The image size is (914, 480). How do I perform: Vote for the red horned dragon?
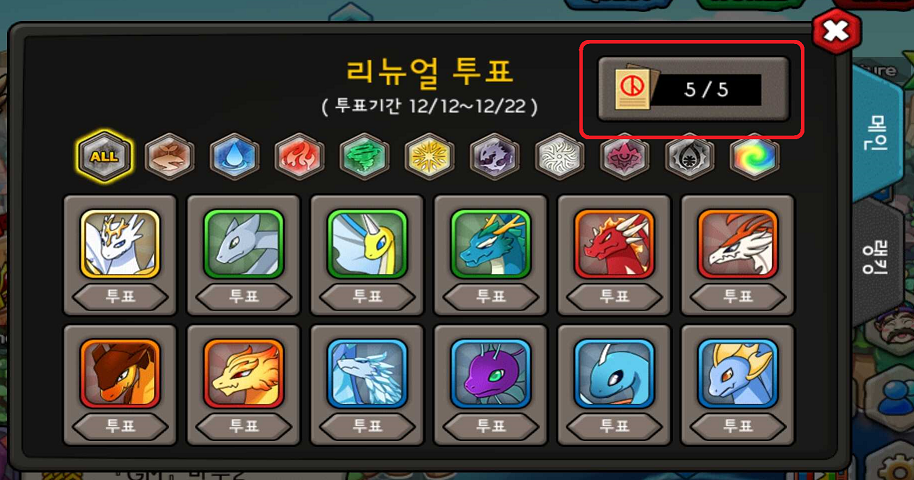click(614, 297)
